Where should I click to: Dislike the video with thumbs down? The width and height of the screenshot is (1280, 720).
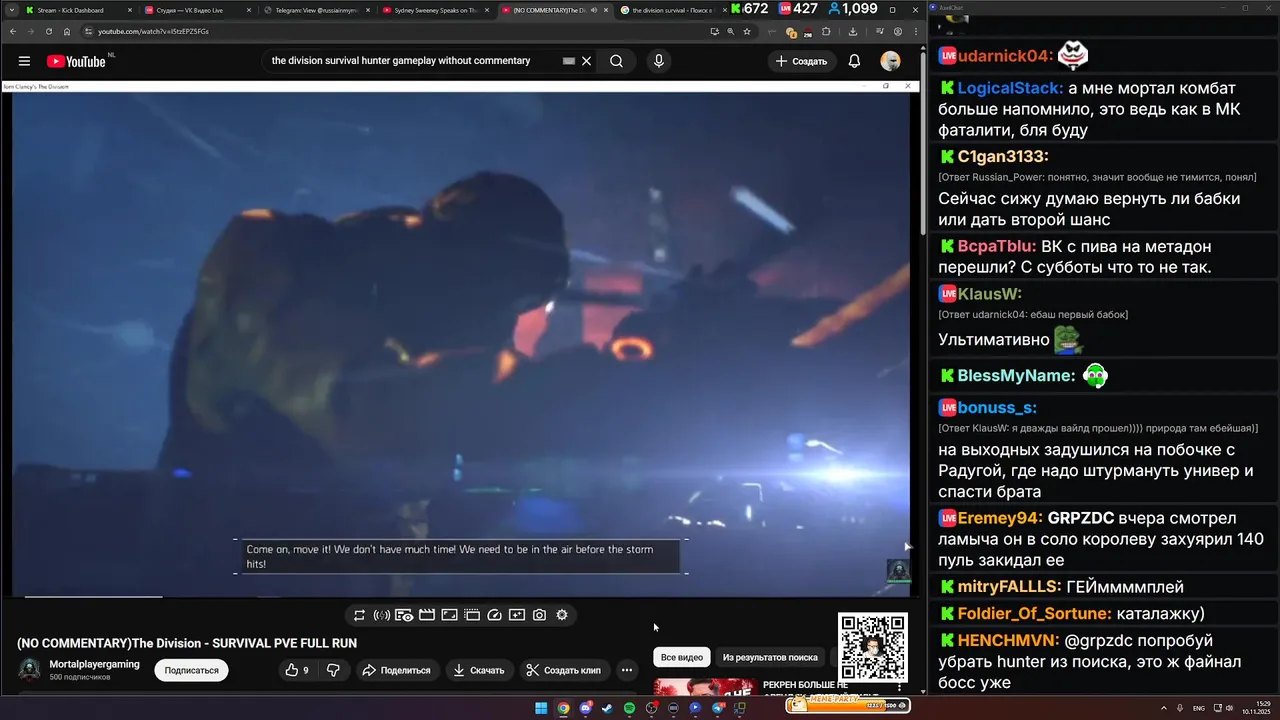(x=334, y=670)
